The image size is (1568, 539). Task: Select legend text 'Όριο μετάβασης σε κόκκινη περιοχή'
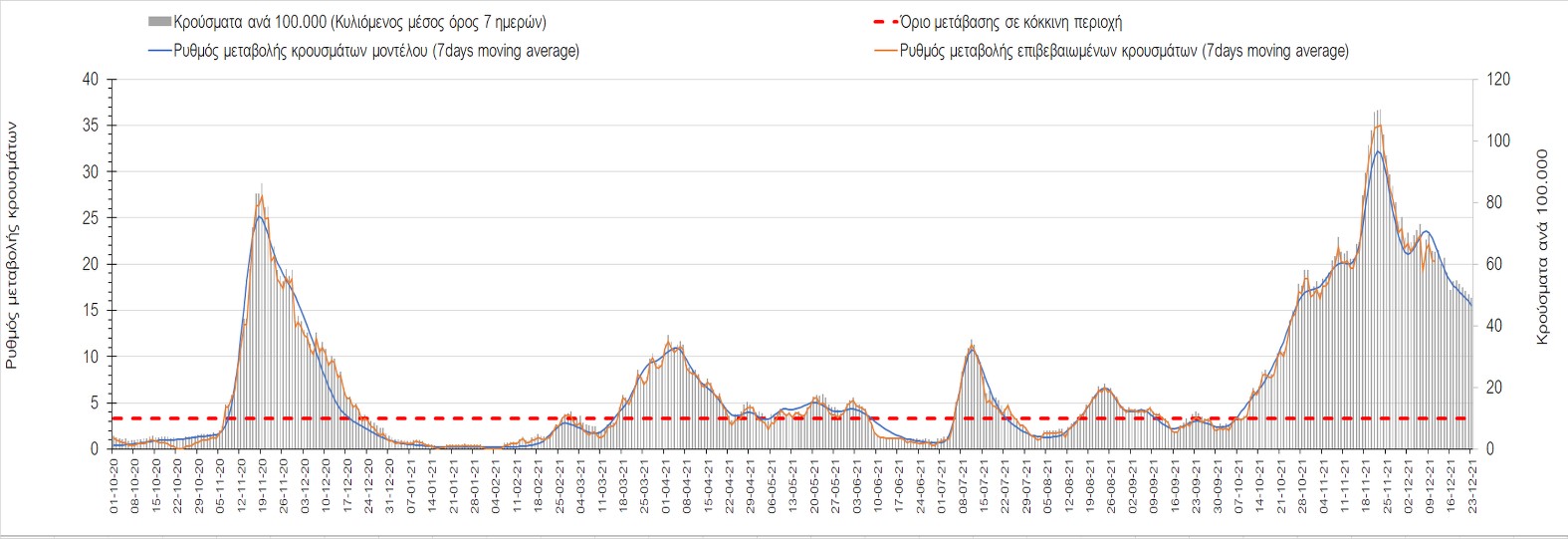click(1010, 22)
